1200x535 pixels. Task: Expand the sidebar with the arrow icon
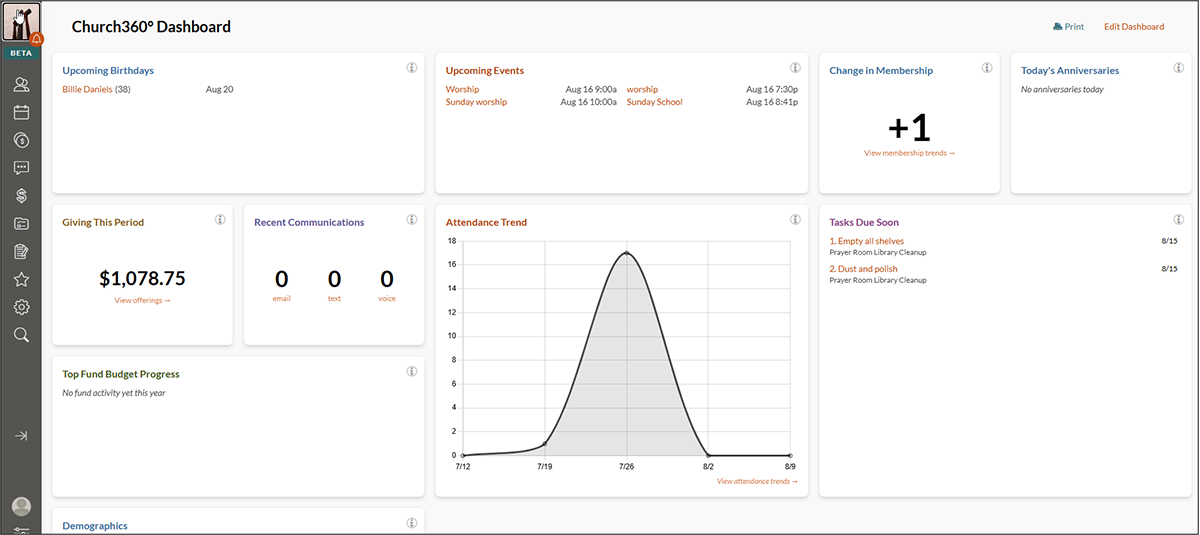pos(21,436)
